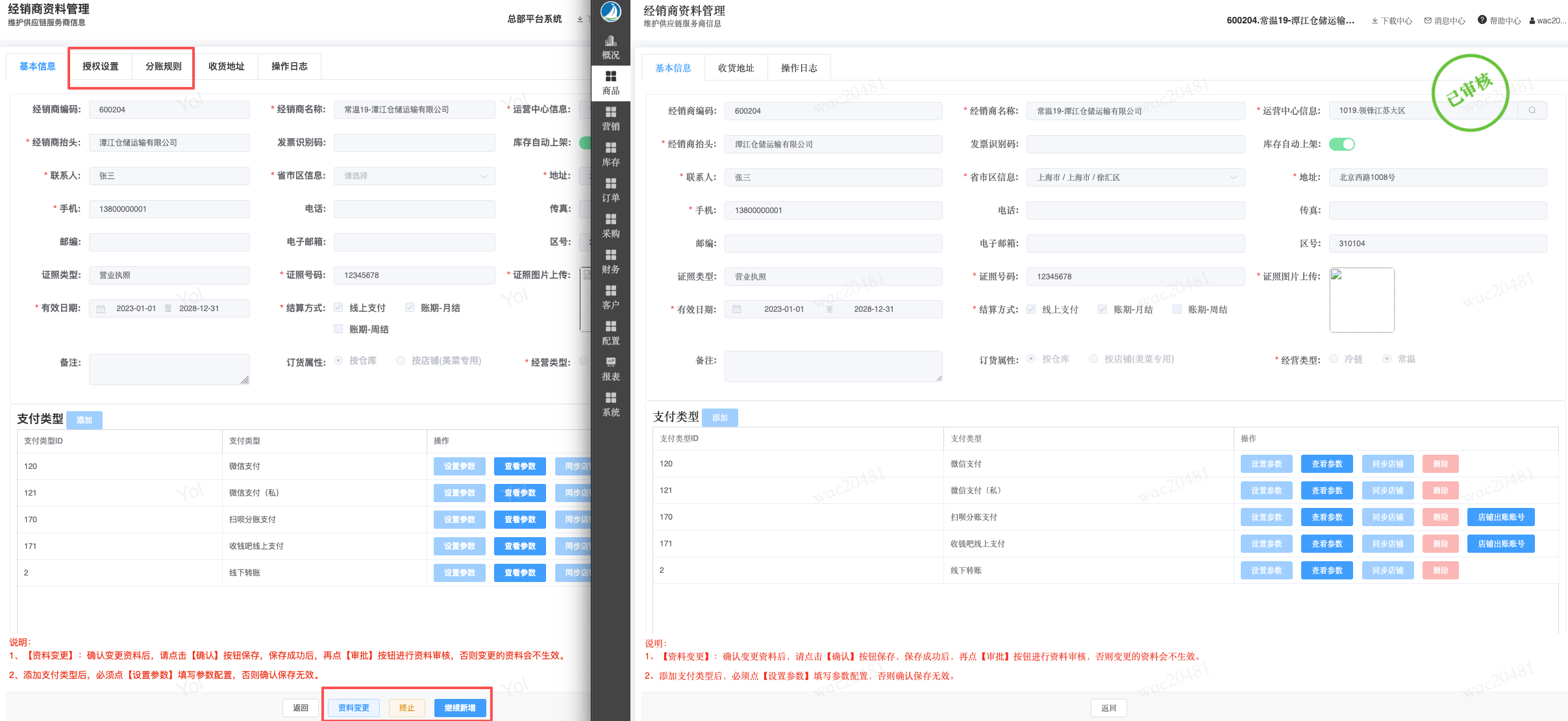Viewport: 1568px width, 721px height.
Task: Open the 概况 overview sidebar icon
Action: click(610, 47)
